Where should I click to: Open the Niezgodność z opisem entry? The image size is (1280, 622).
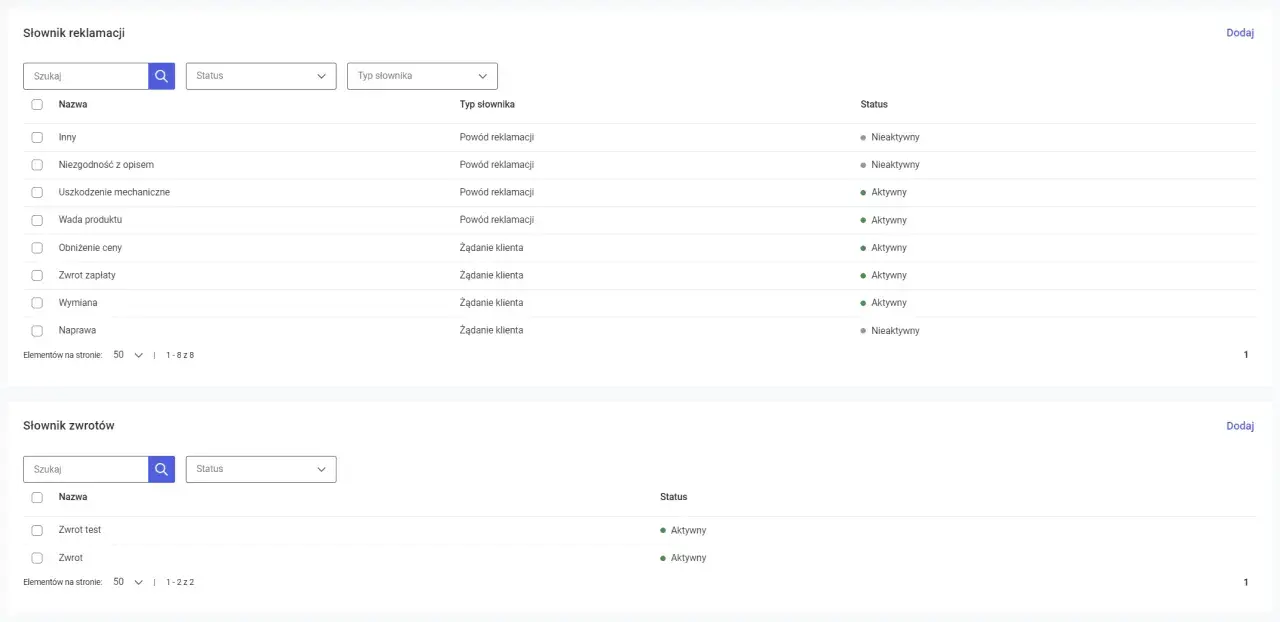(x=106, y=164)
